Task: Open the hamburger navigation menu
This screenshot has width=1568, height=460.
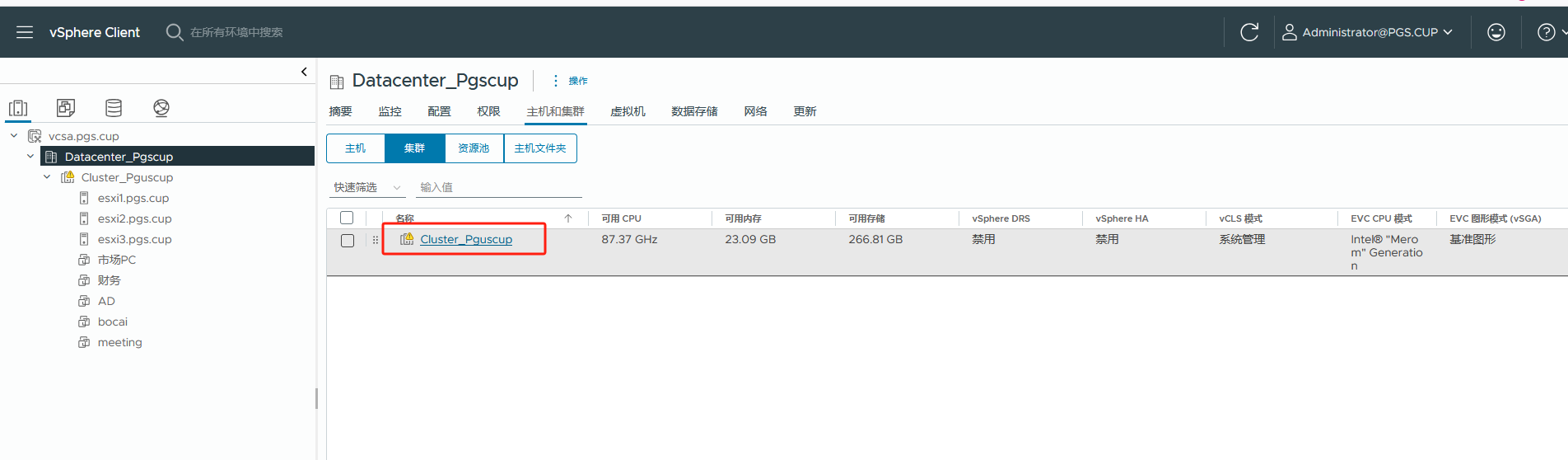Action: click(x=25, y=32)
